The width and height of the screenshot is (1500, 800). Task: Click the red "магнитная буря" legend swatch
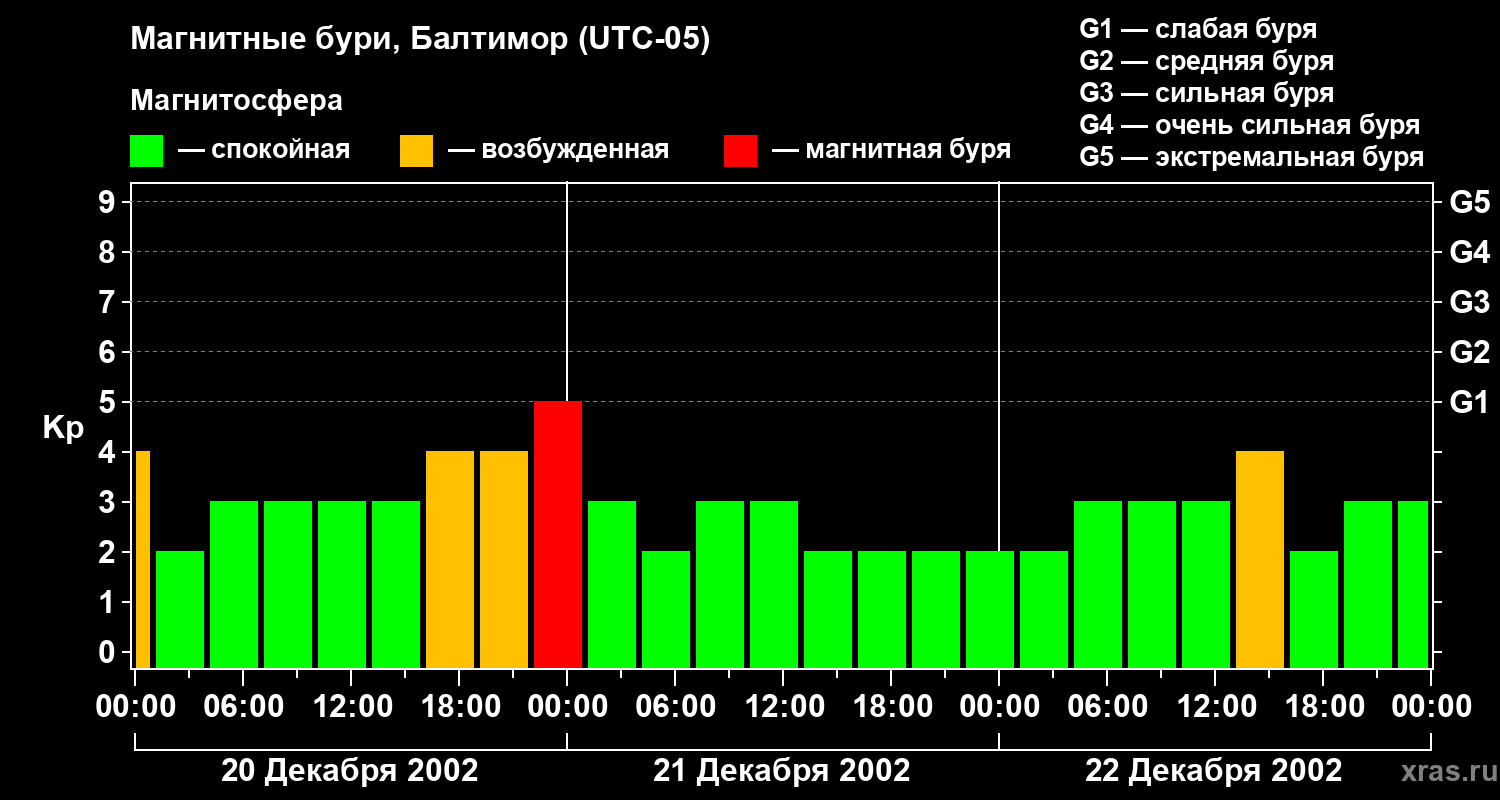740,151
